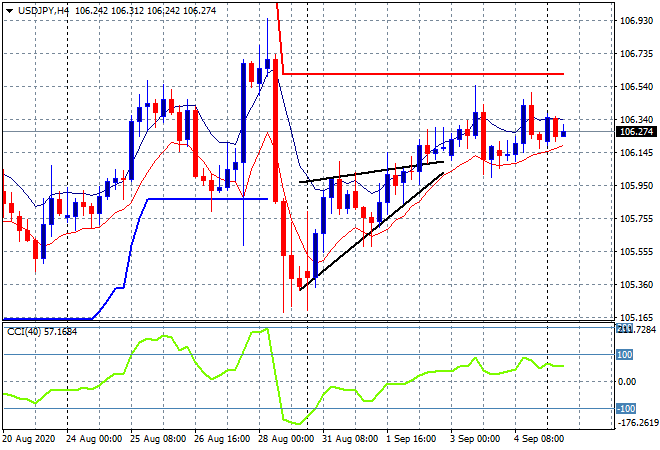The width and height of the screenshot is (660, 450).
Task: Select the lower black rising trendline
Action: tap(371, 232)
